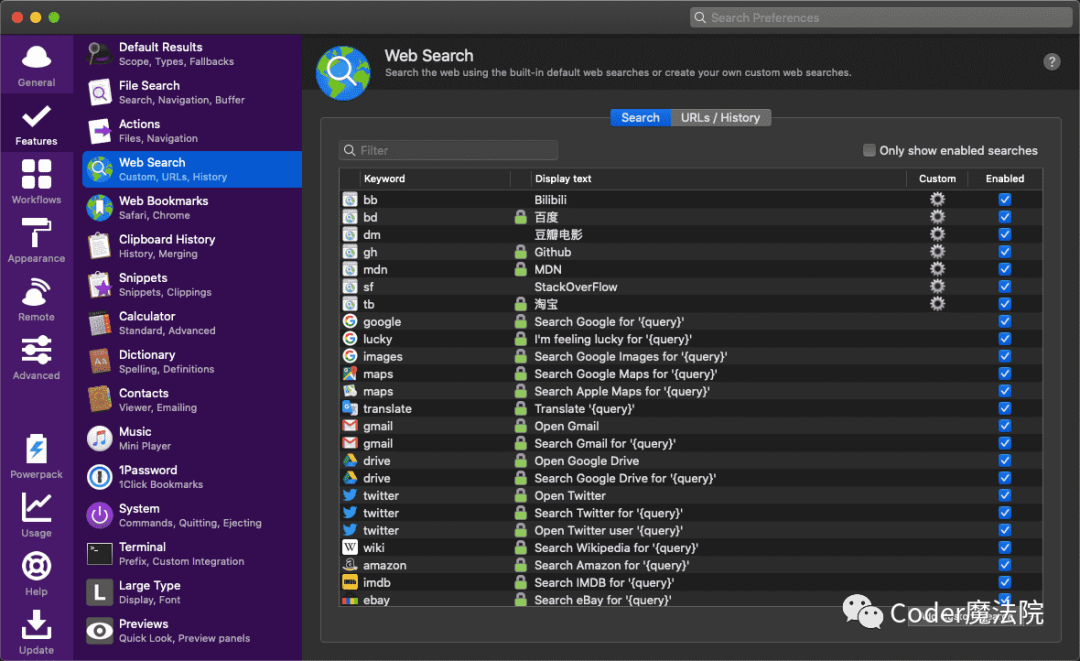
Task: Click the Enabled column header
Action: (1005, 178)
